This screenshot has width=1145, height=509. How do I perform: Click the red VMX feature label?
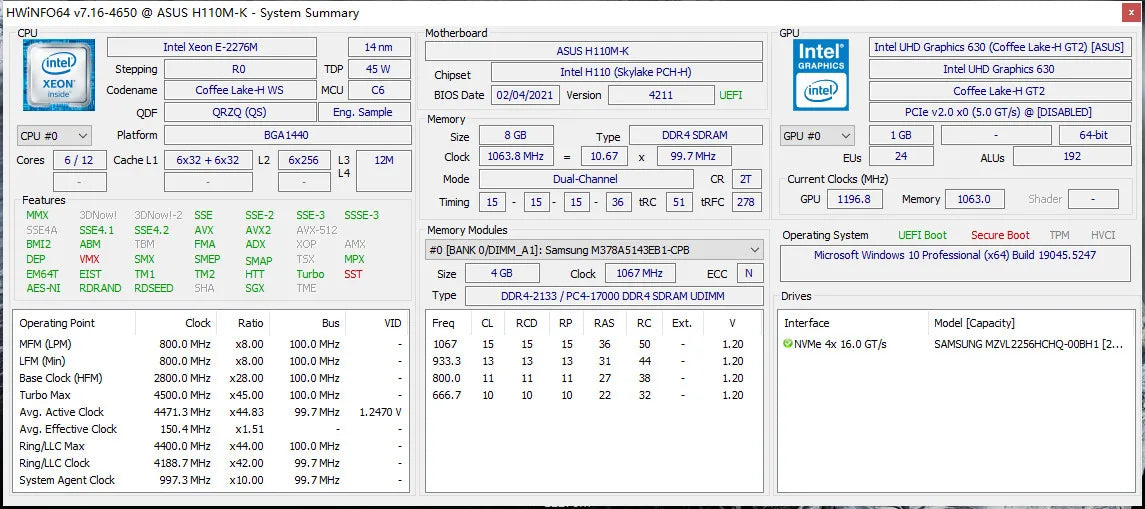pos(89,259)
